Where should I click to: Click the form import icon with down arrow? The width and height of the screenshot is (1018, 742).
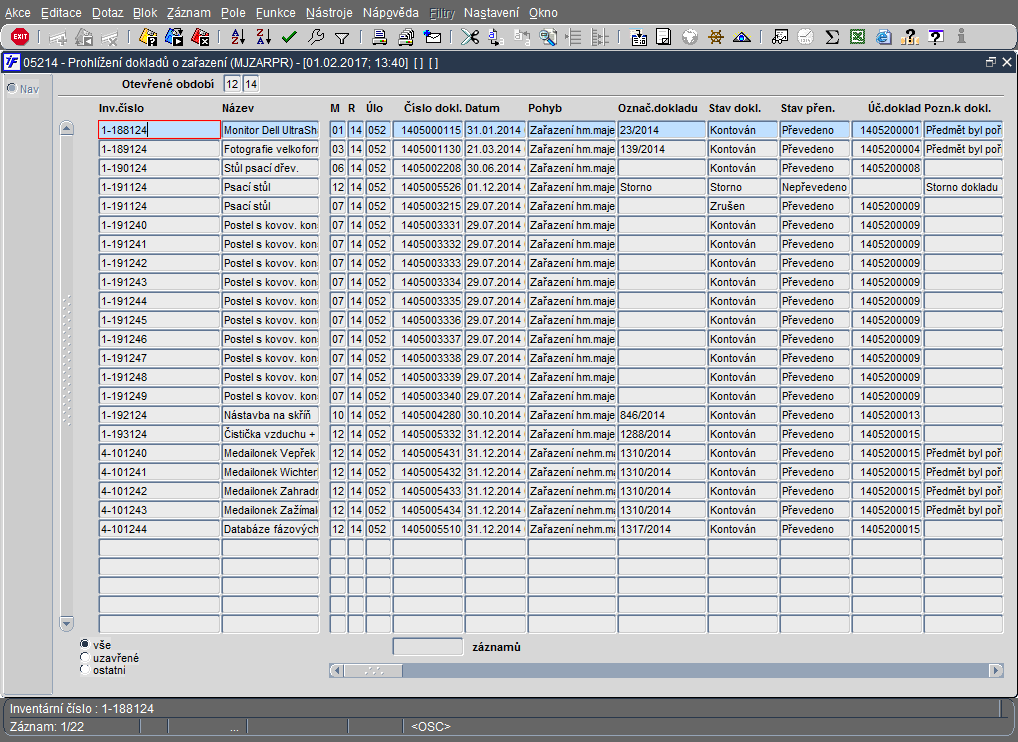click(x=638, y=37)
